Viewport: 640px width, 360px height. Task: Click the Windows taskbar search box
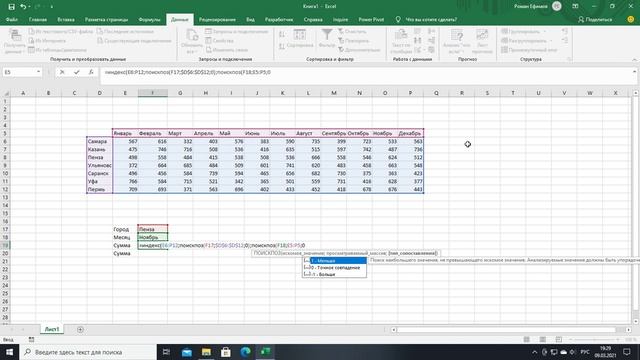point(88,352)
